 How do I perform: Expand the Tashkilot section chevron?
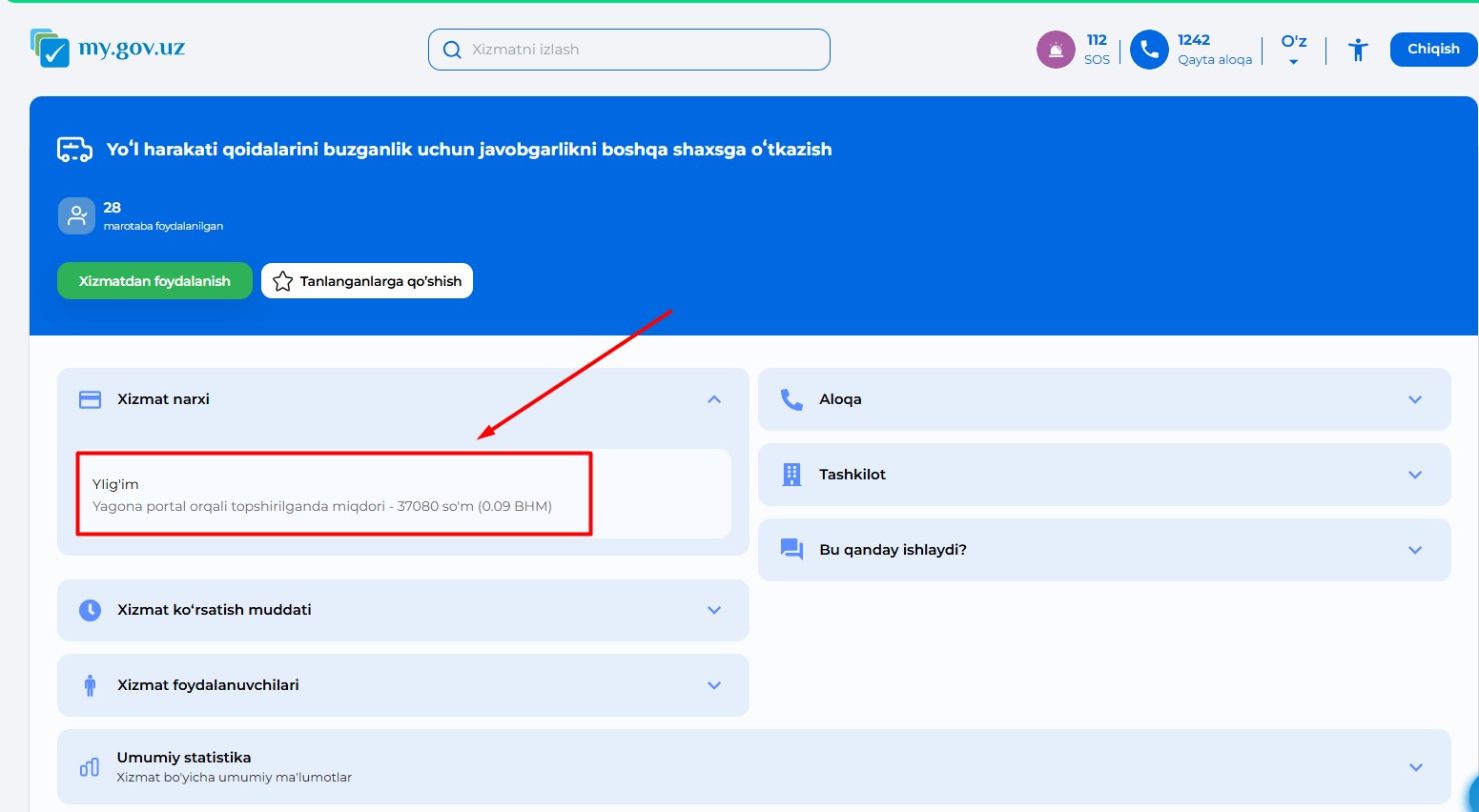pos(1415,475)
